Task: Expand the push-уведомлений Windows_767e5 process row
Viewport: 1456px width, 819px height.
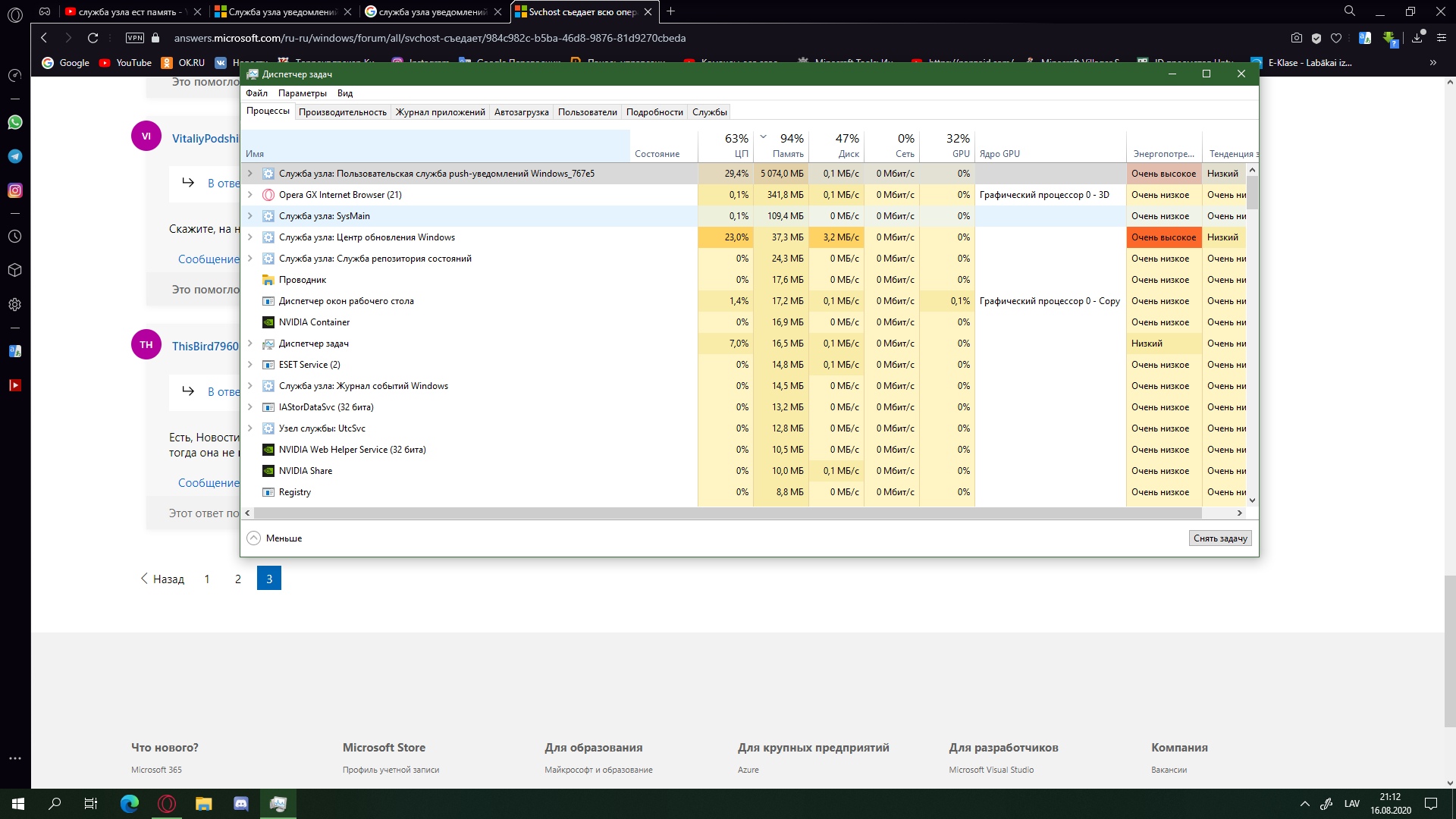Action: 250,174
